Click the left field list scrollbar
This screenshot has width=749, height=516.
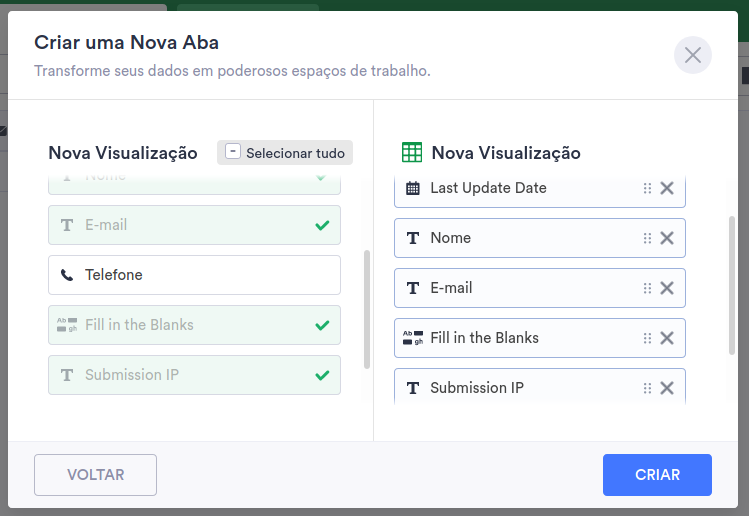(366, 310)
